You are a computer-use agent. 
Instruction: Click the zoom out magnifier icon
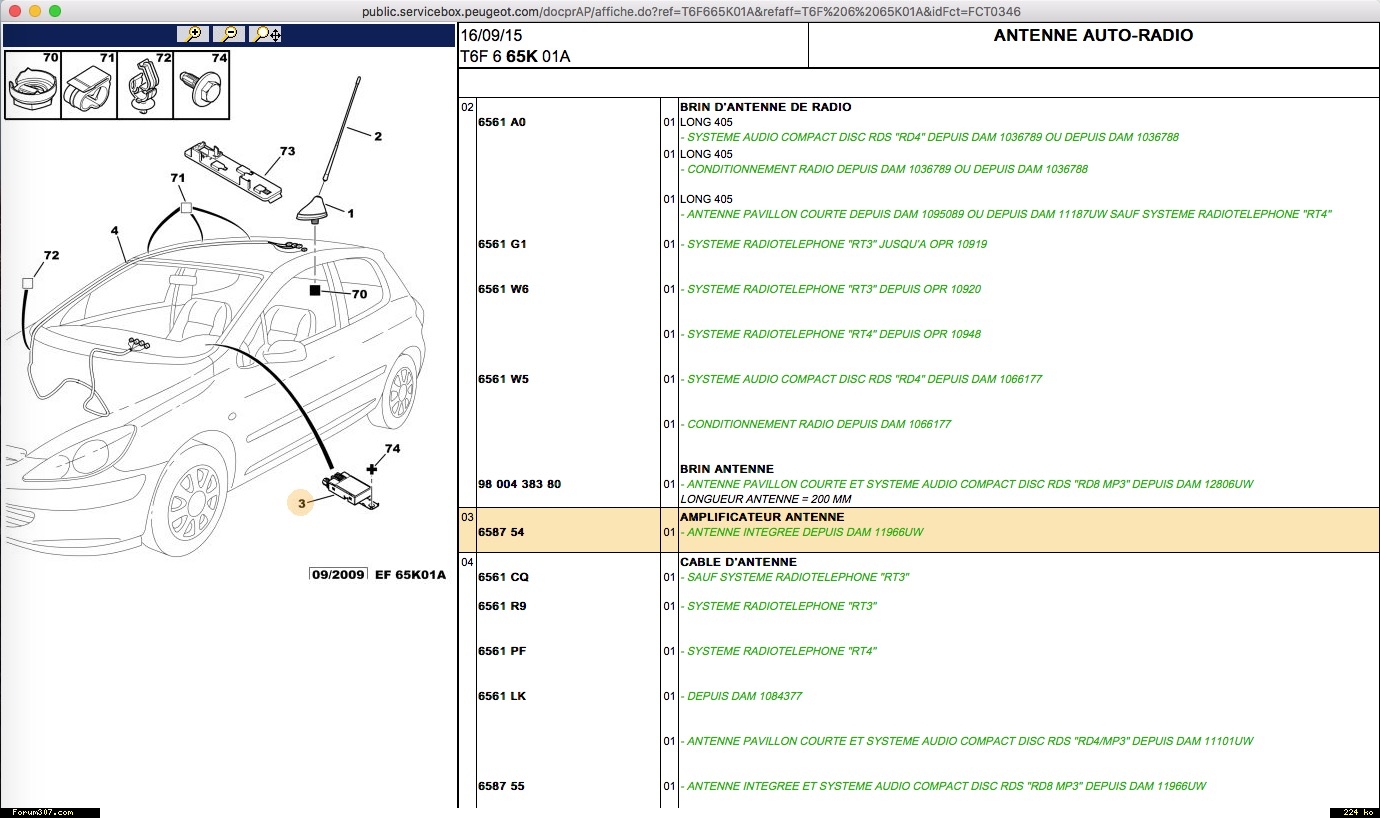229,34
